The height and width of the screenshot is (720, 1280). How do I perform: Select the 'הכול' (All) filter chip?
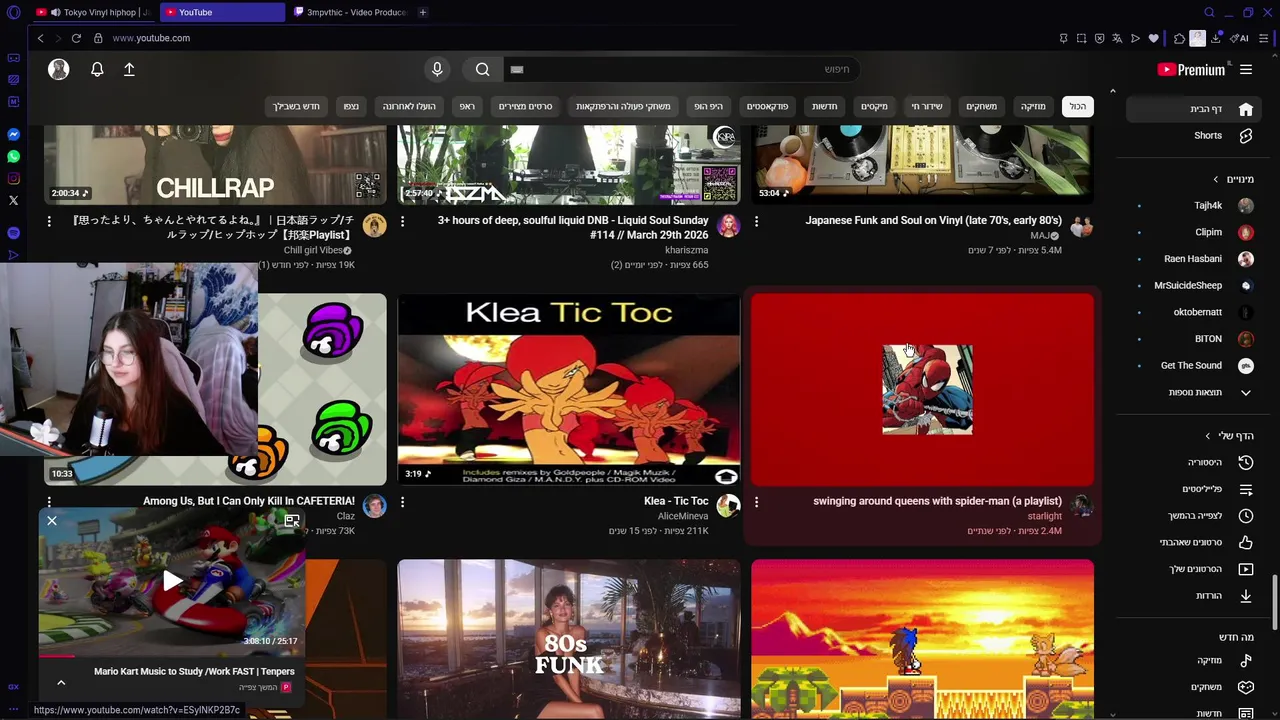(1077, 106)
